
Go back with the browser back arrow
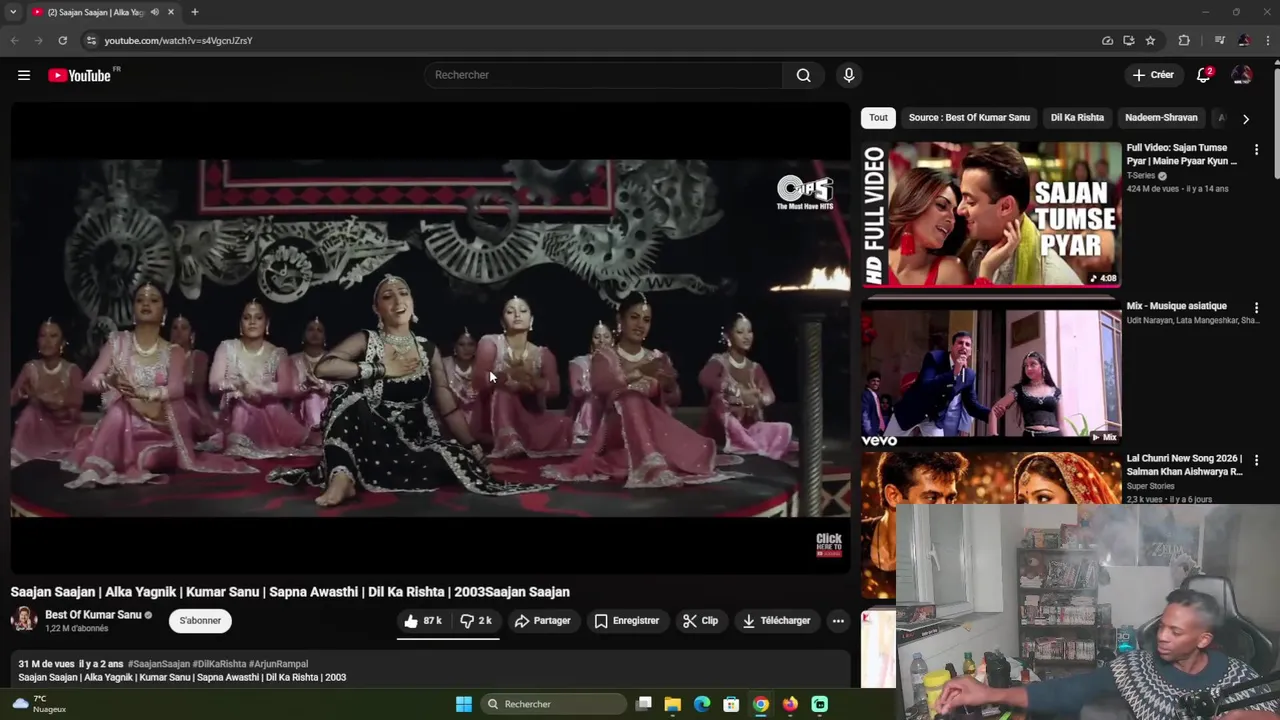pos(14,41)
